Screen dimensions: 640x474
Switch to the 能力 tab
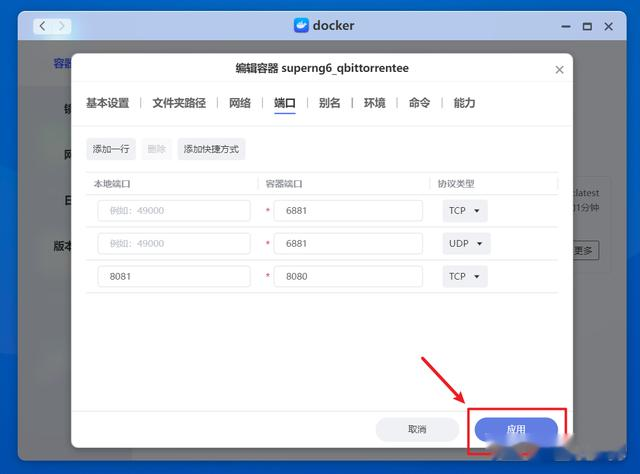tap(464, 103)
